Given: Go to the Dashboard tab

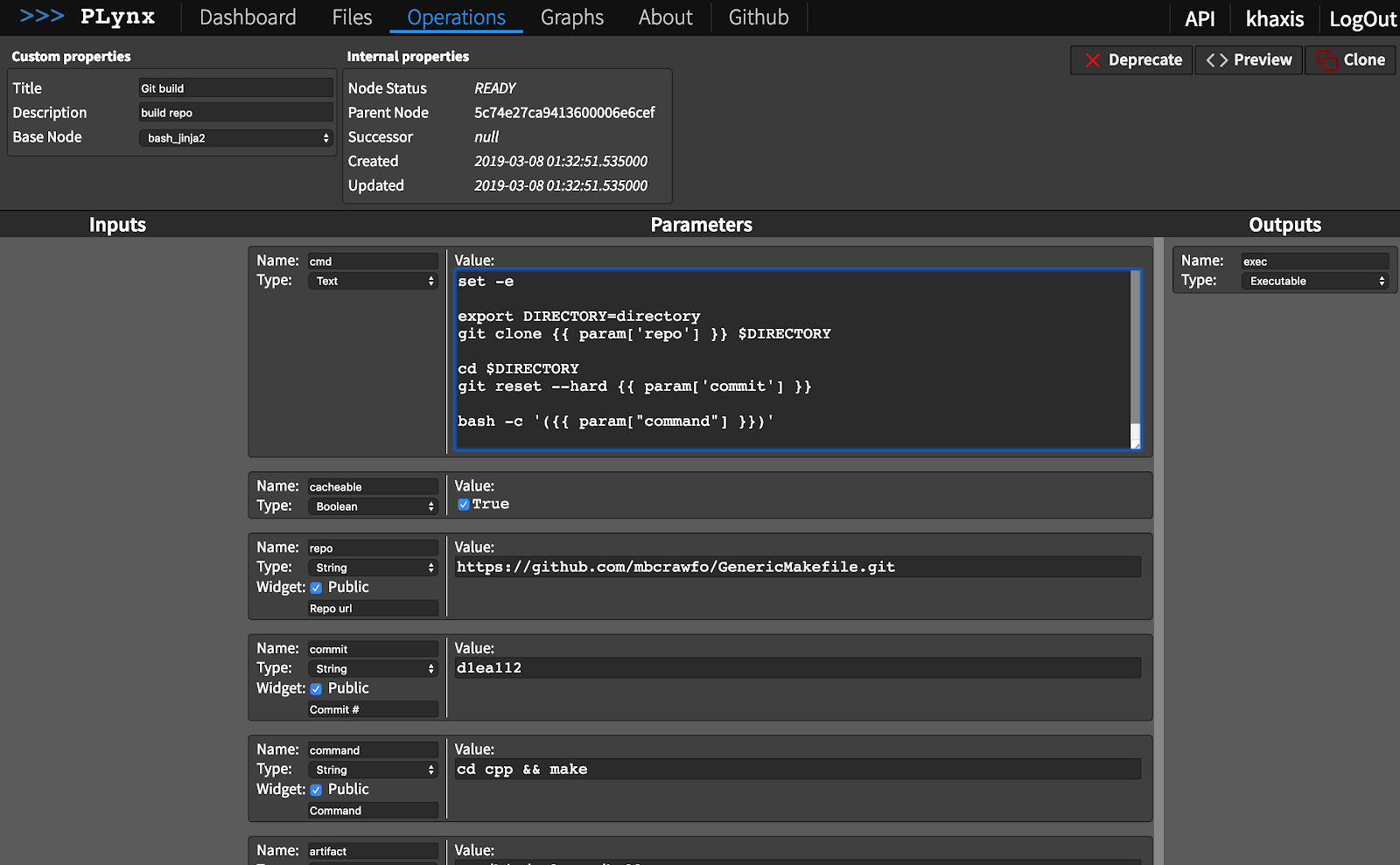Looking at the screenshot, I should 248,17.
